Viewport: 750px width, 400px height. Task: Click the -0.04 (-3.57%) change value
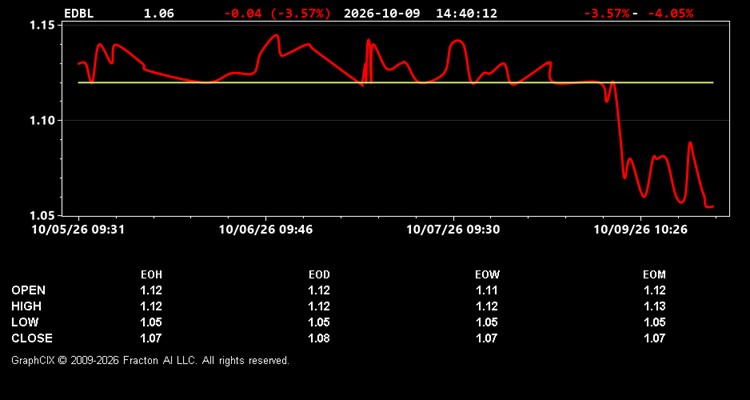[x=277, y=13]
